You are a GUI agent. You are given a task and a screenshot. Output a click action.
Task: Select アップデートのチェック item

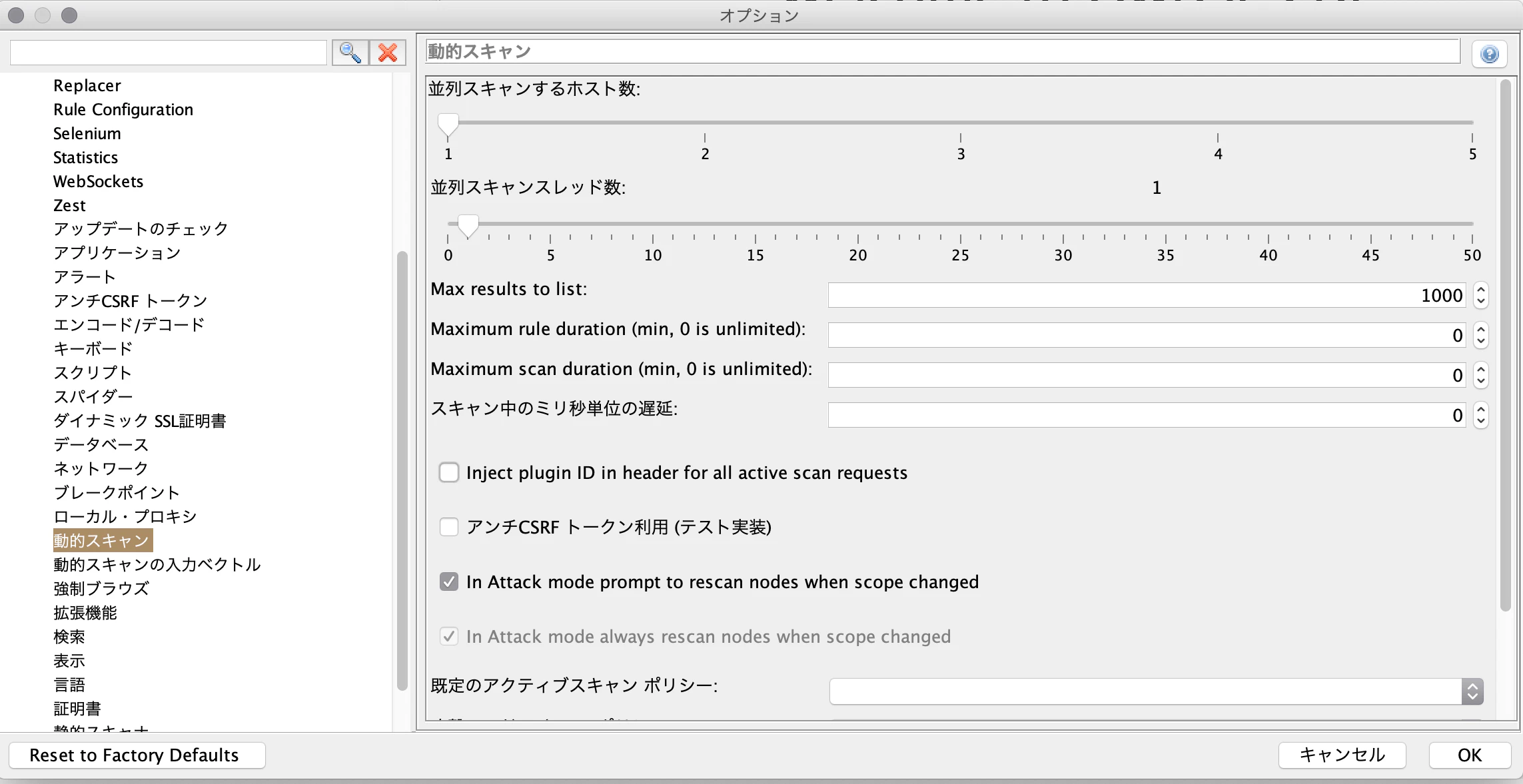(x=141, y=228)
